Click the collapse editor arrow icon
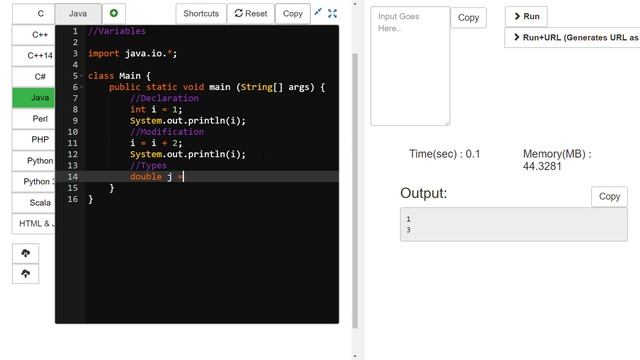 pyautogui.click(x=318, y=12)
